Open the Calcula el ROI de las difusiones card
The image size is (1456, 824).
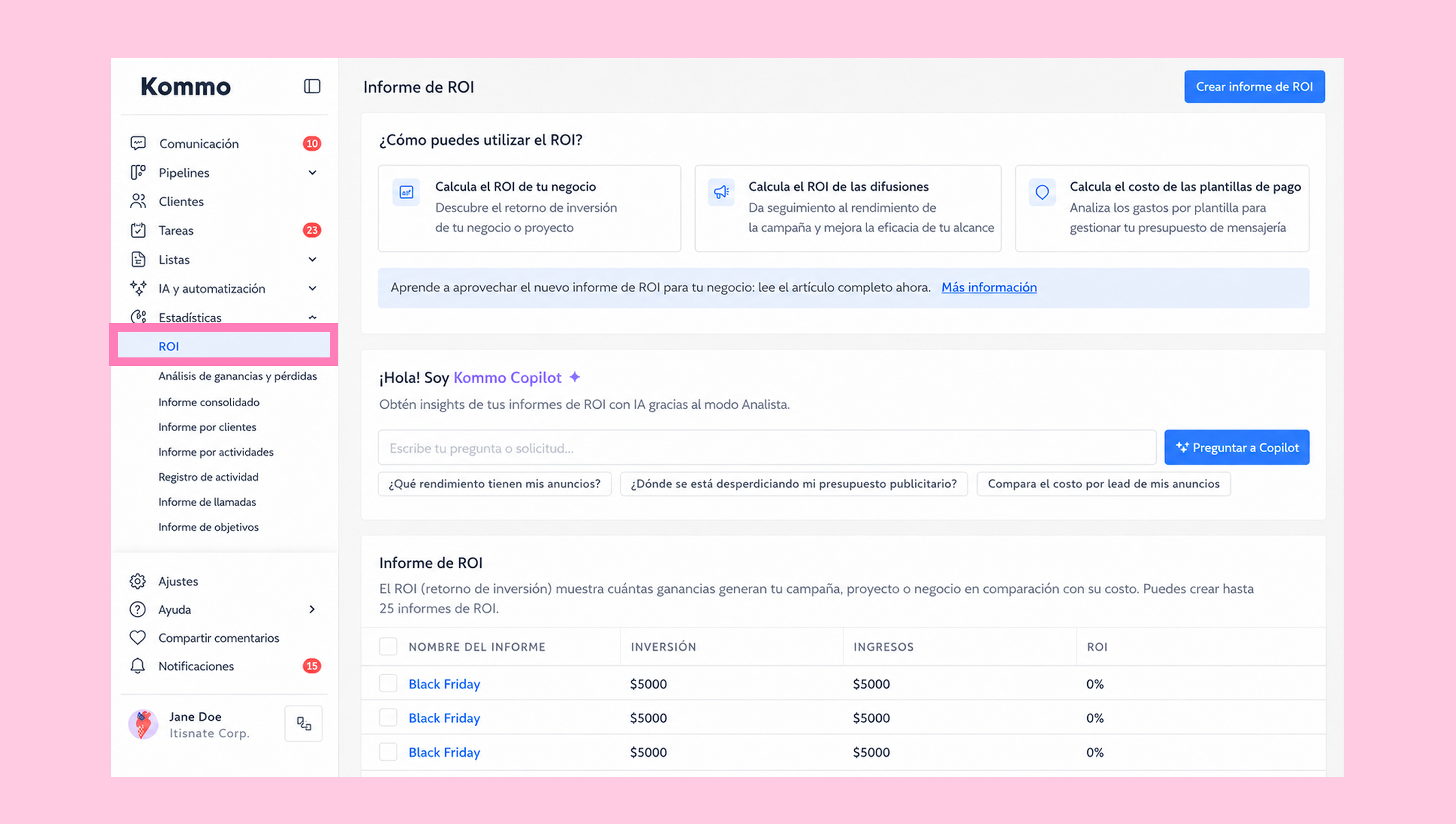pos(847,208)
